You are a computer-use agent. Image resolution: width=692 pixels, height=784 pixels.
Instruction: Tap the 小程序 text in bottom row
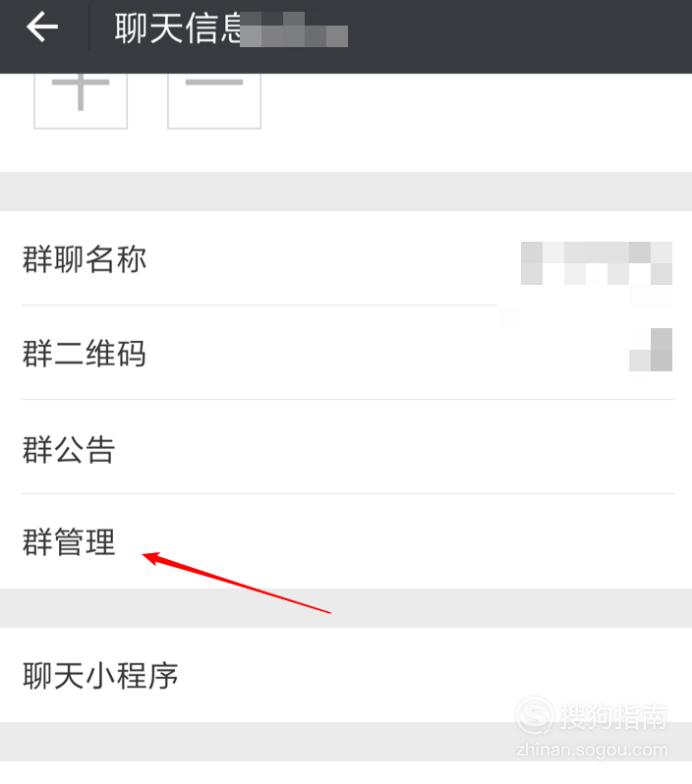pos(132,676)
